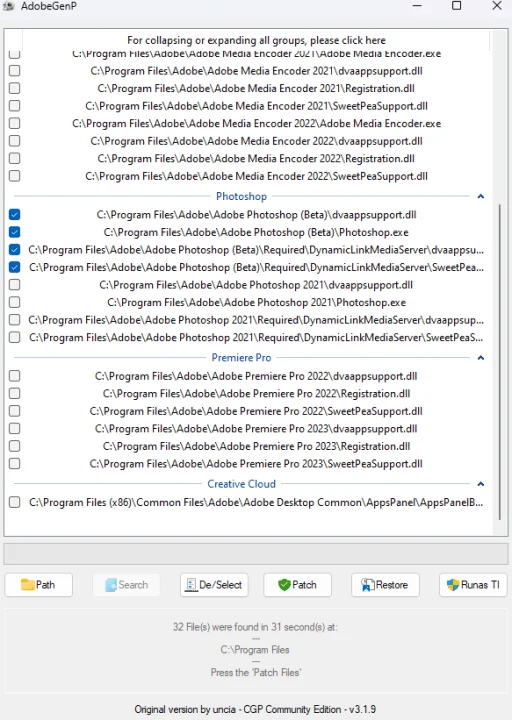Click the 'Press the Patch Files' hint text
The image size is (512, 720).
tap(256, 672)
